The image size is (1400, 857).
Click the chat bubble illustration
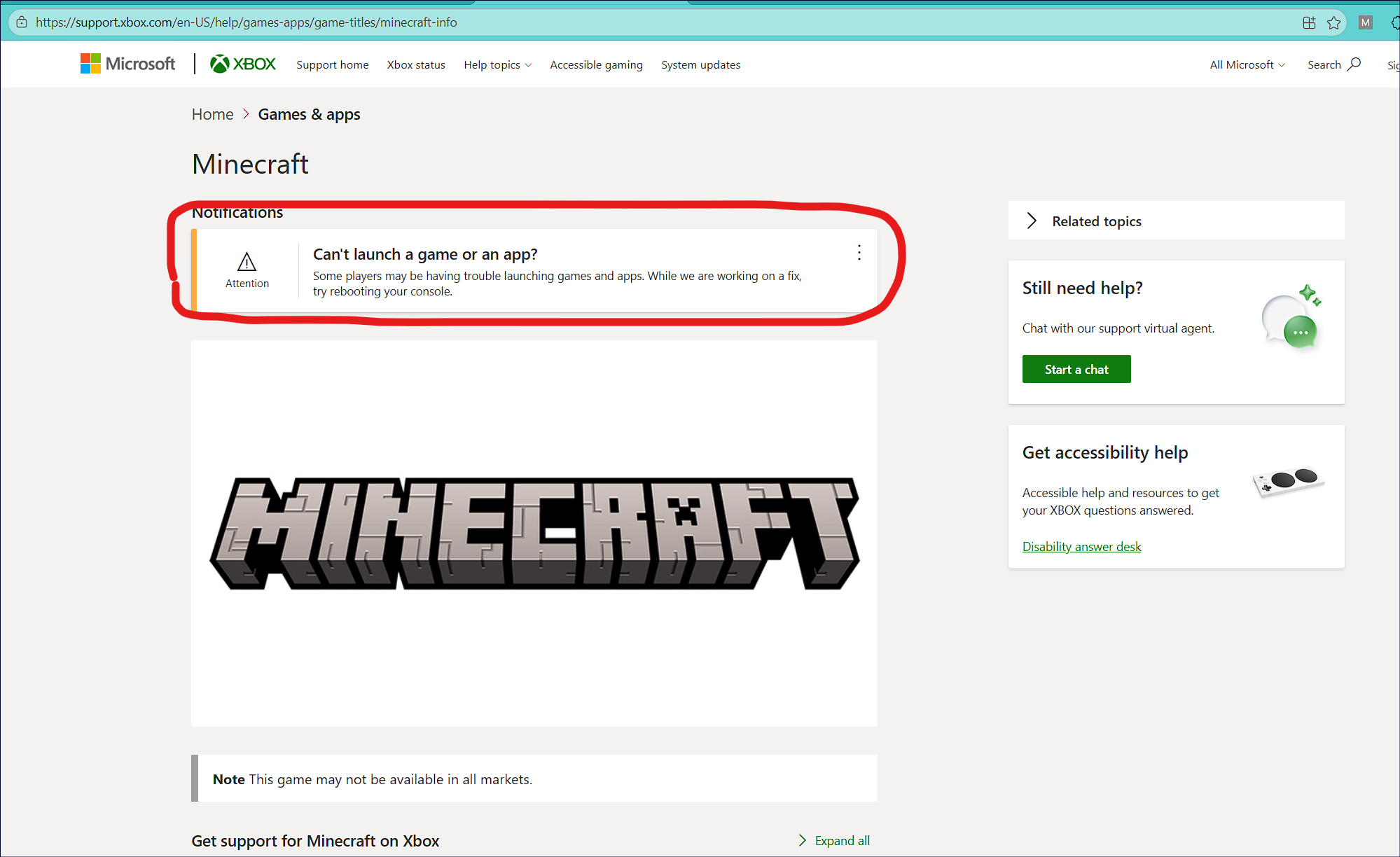tap(1291, 317)
